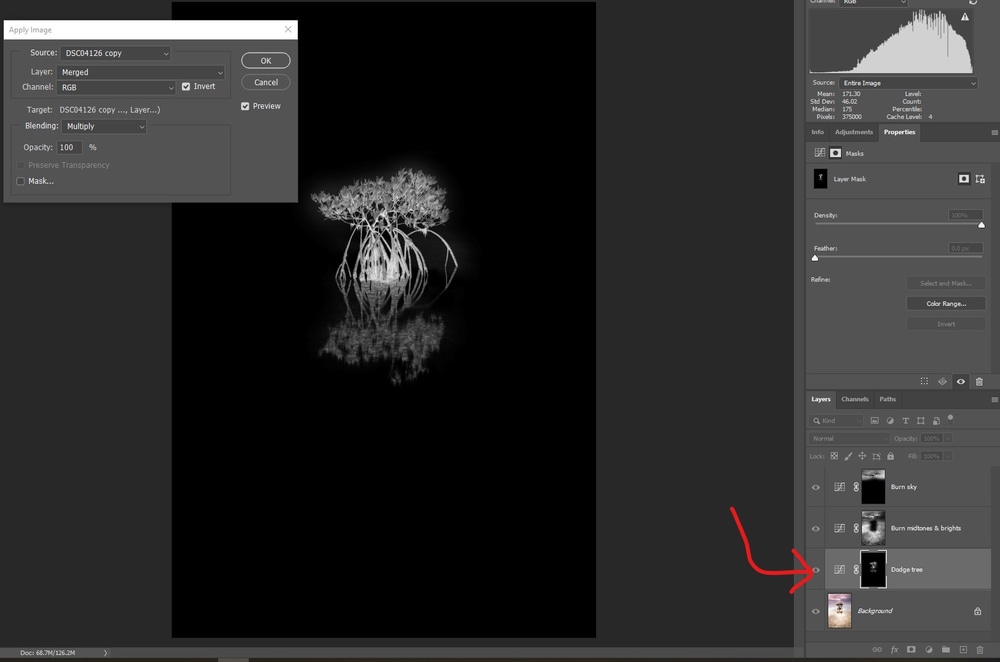This screenshot has width=1000, height=662.
Task: Load selection from mask icon
Action: click(924, 381)
